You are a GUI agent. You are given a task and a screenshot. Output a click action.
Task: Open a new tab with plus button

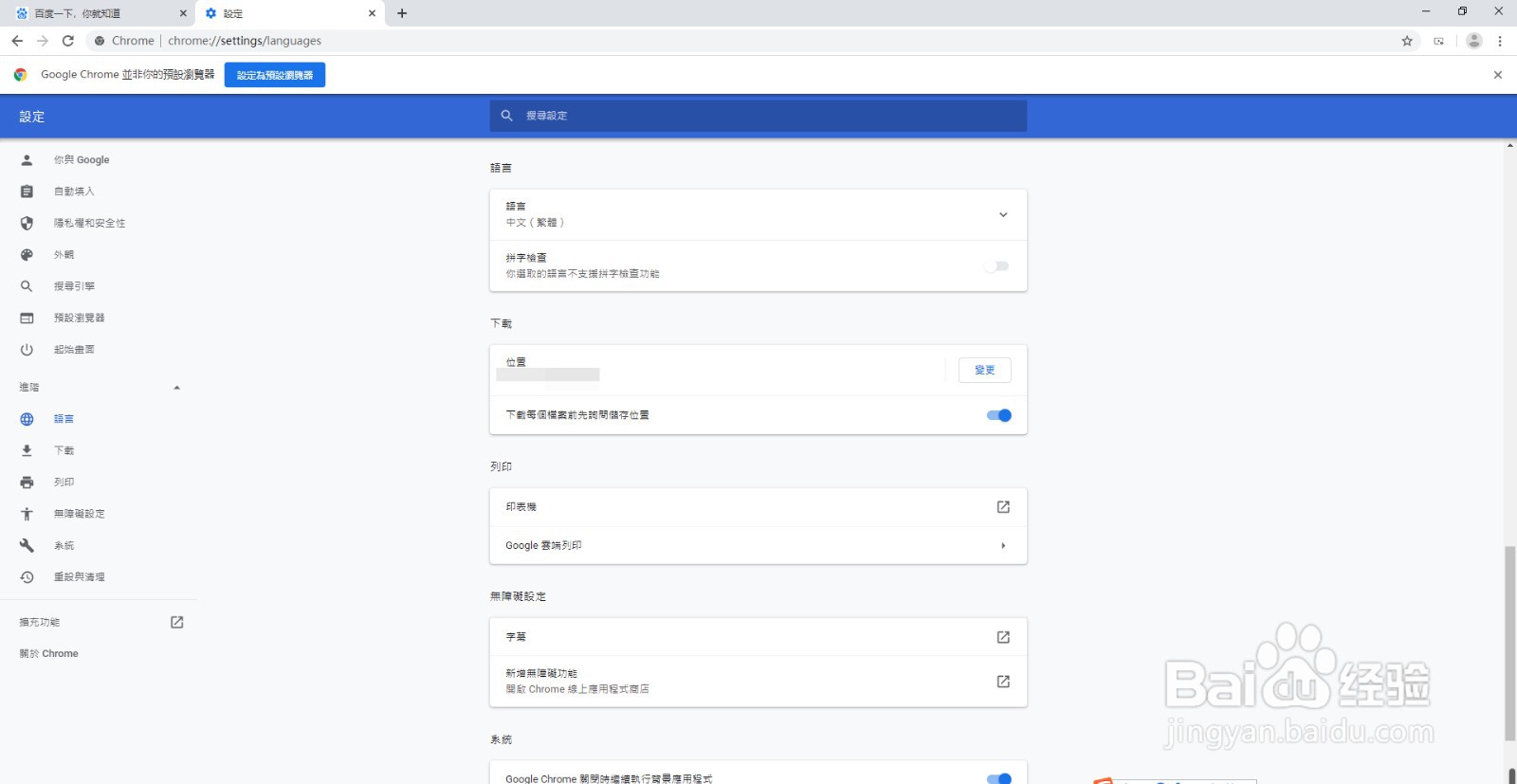pos(402,13)
